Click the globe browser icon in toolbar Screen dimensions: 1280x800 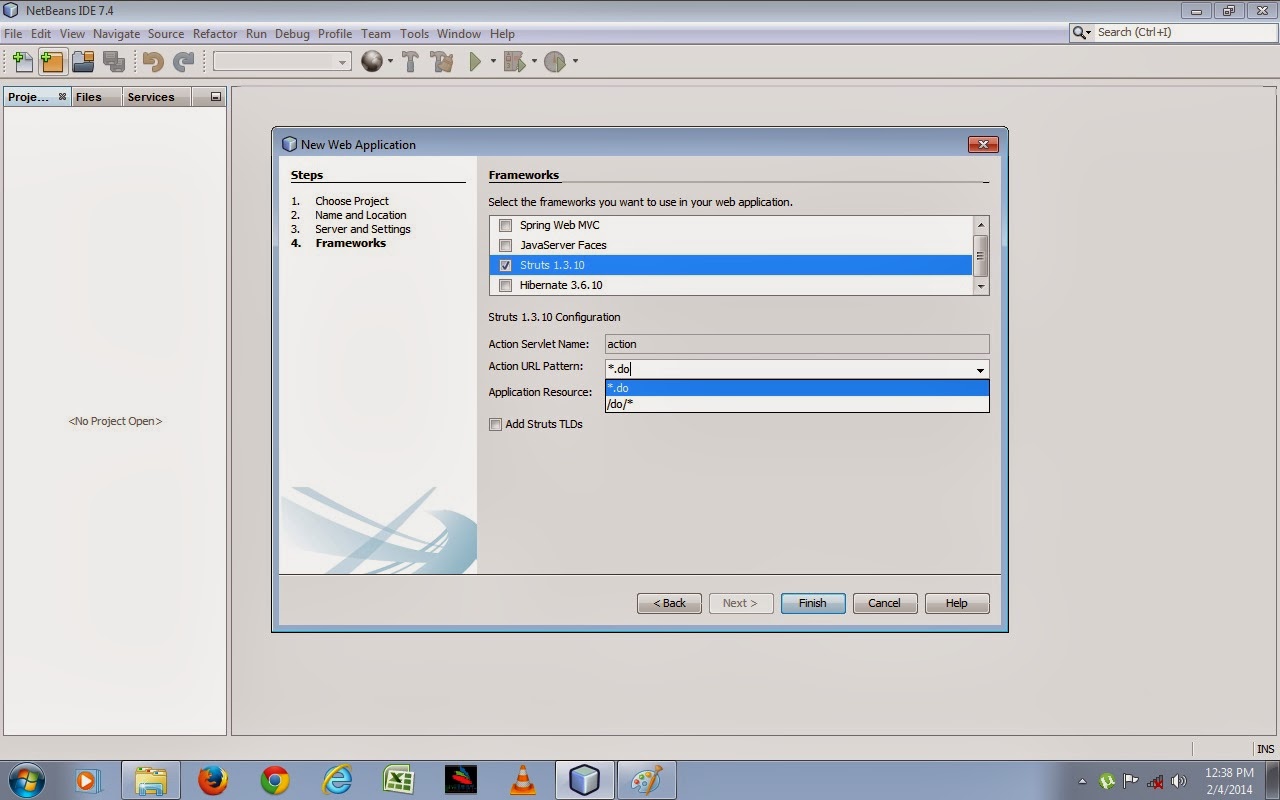pyautogui.click(x=372, y=62)
